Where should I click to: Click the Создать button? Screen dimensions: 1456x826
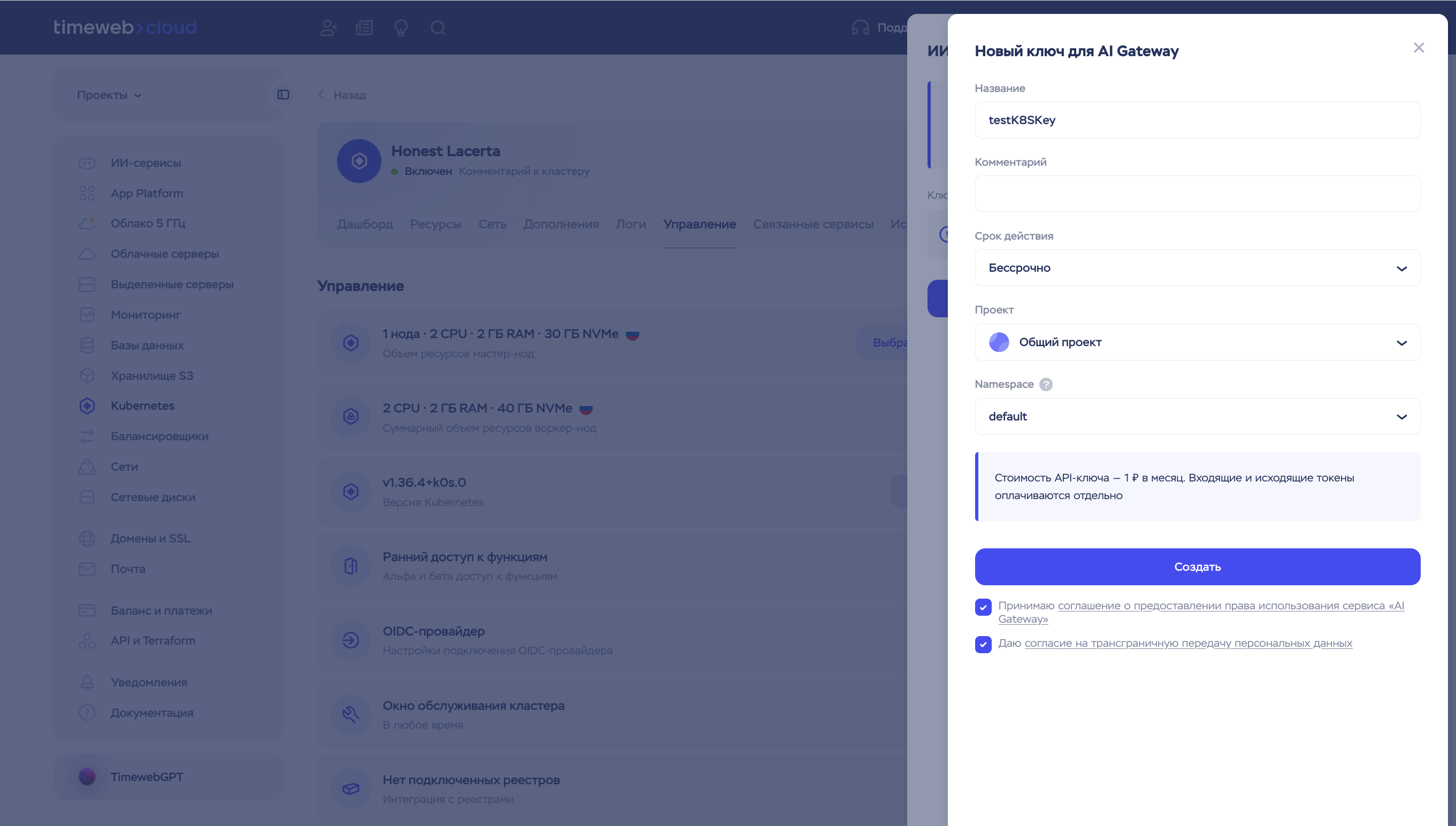pos(1197,567)
